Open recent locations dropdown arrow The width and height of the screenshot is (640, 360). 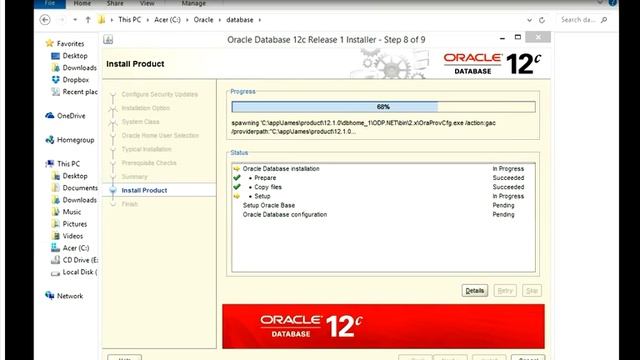coord(75,20)
